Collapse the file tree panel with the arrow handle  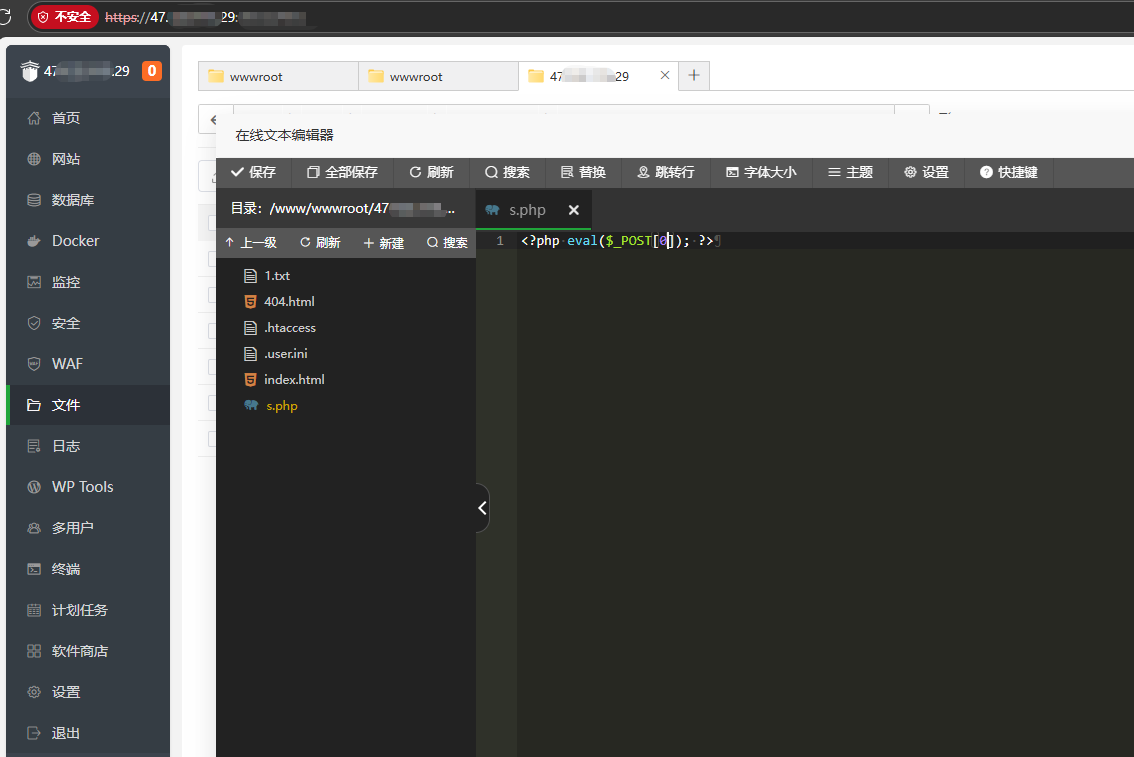click(482, 508)
